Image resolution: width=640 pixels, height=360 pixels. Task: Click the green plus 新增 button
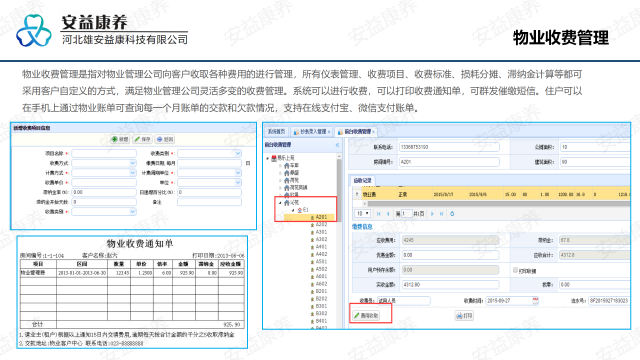coord(120,139)
